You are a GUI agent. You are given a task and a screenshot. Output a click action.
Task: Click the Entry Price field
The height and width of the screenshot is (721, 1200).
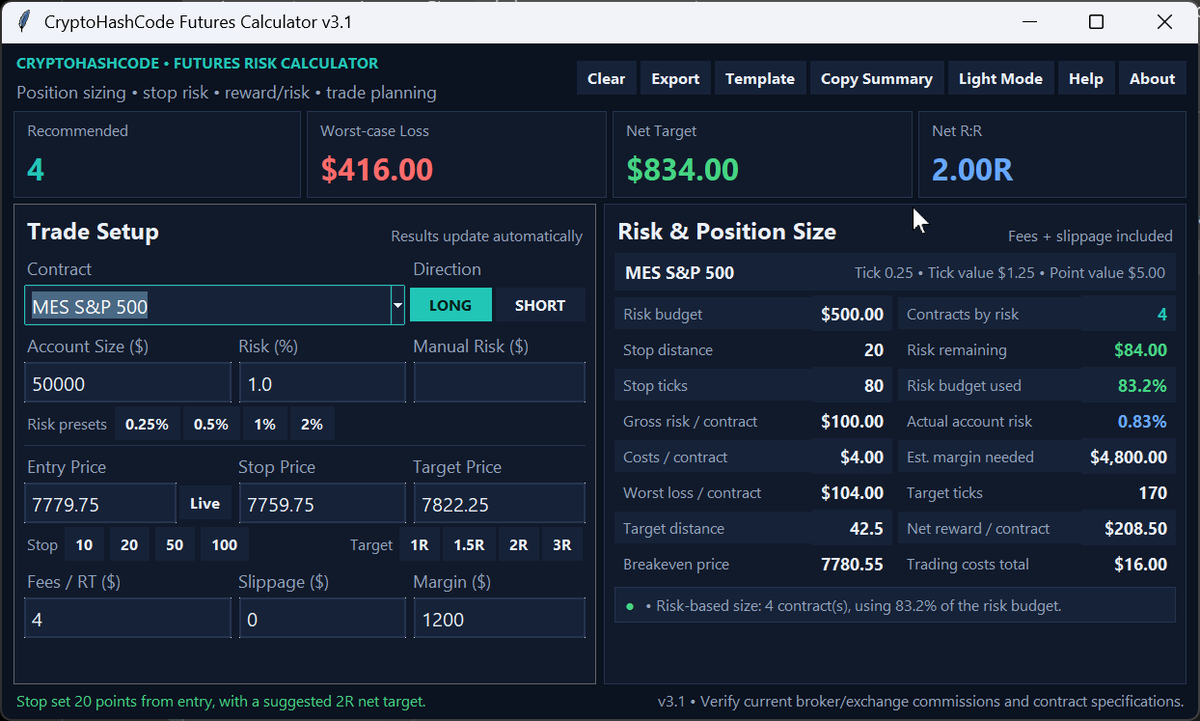click(100, 504)
